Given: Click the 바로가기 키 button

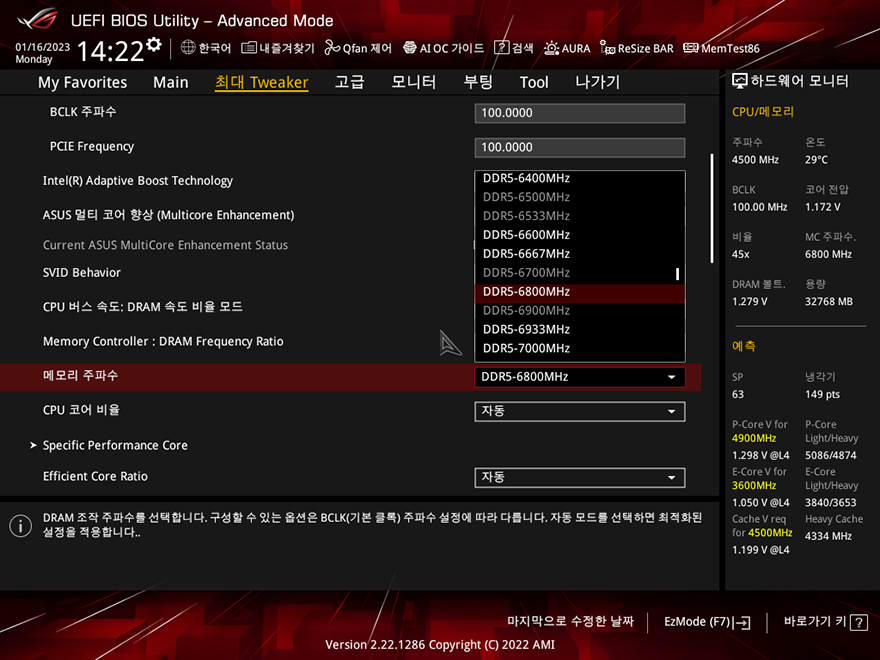Looking at the screenshot, I should pyautogui.click(x=825, y=622).
